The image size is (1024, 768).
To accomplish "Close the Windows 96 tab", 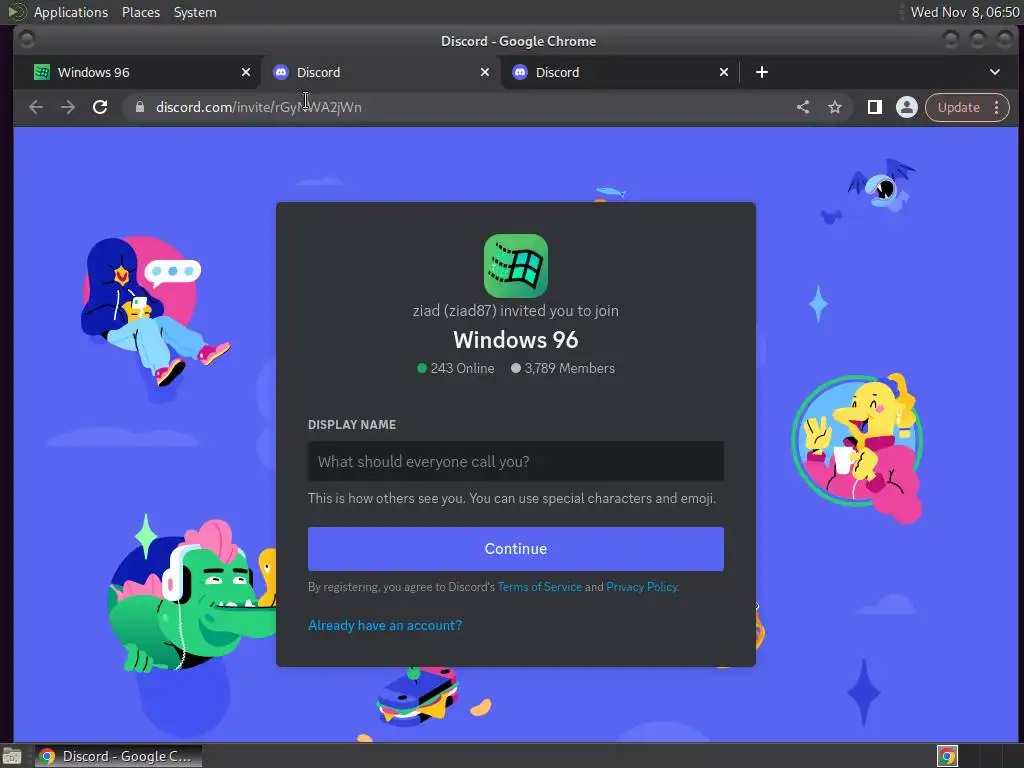I will pyautogui.click(x=246, y=72).
